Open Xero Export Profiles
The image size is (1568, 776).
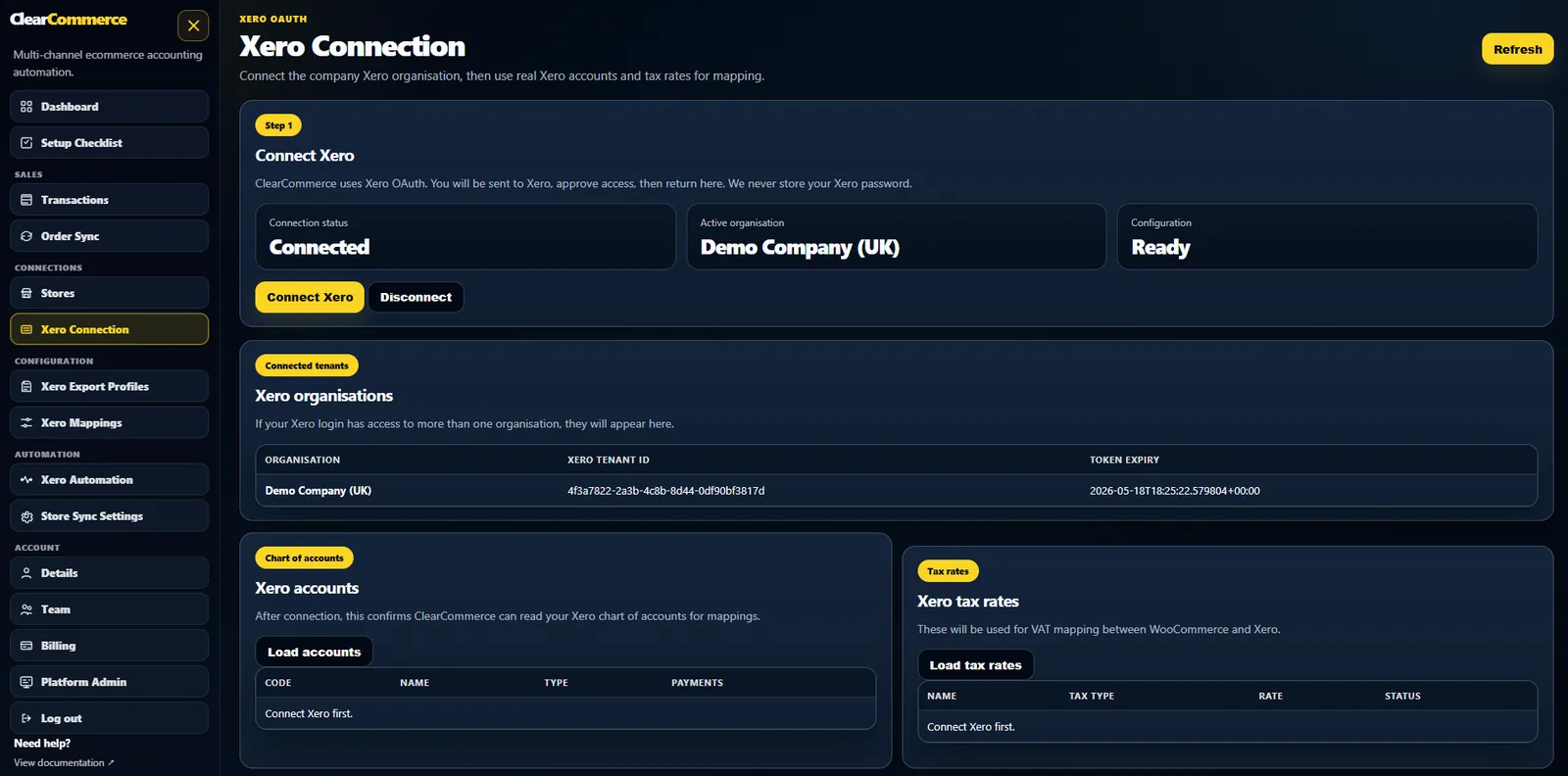tap(109, 386)
